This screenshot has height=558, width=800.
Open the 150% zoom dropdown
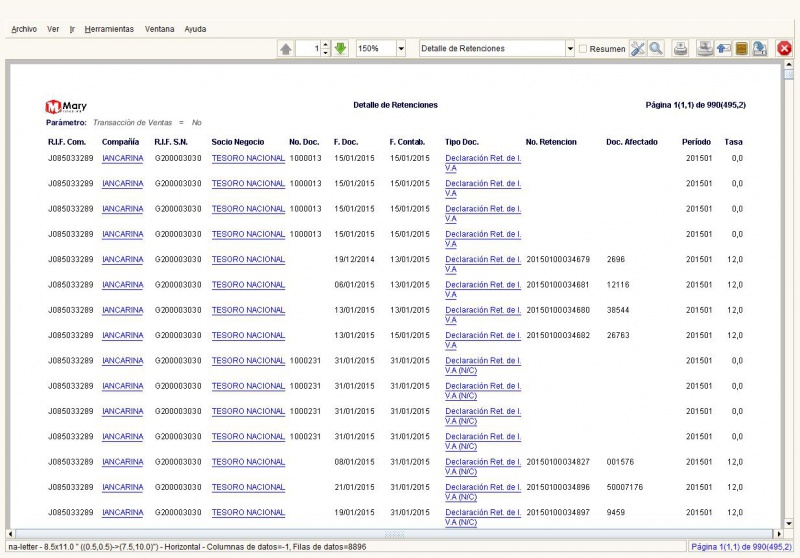(x=401, y=48)
